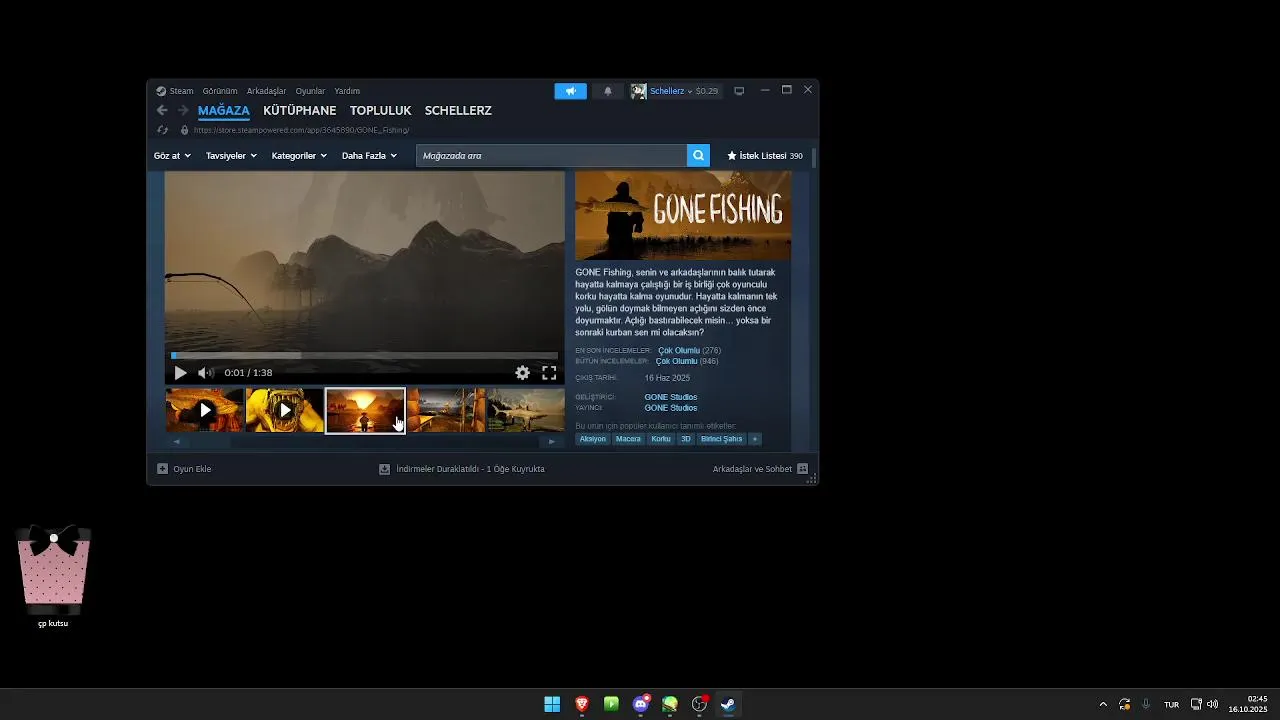Viewport: 1280px width, 720px height.
Task: Open the Arkadaşlar menu
Action: pos(266,91)
